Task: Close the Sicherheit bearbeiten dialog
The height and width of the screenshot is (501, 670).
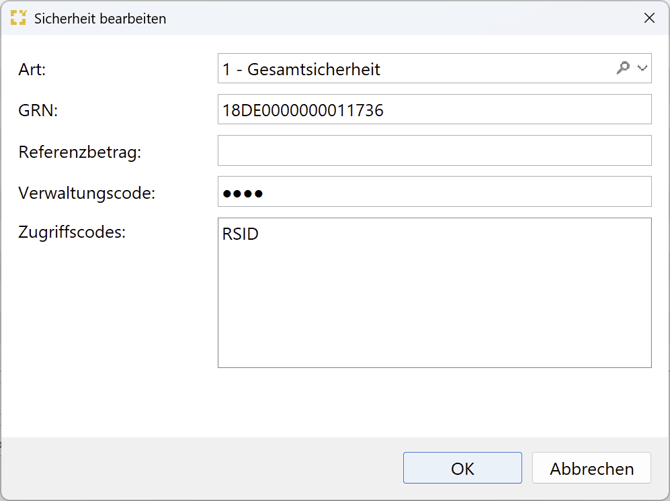Action: pyautogui.click(x=649, y=18)
